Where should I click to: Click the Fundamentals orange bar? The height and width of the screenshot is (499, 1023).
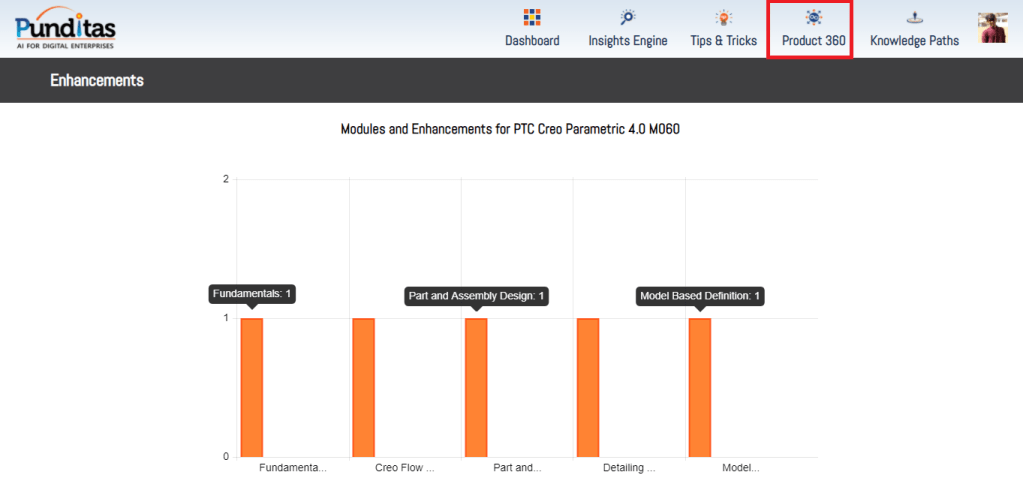coord(252,387)
